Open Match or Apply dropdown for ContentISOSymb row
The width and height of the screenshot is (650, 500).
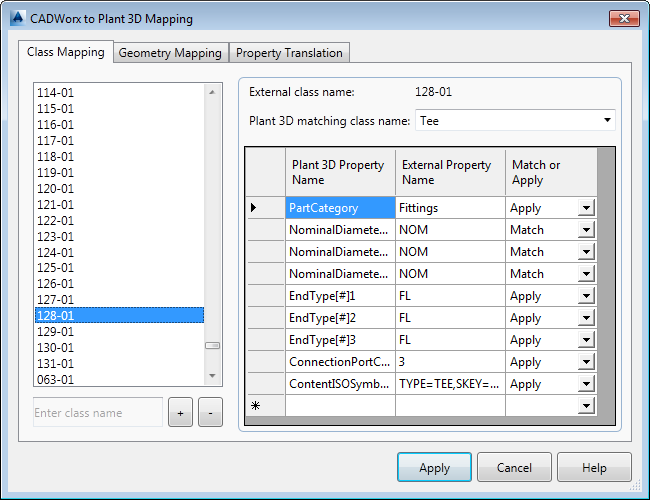[586, 383]
